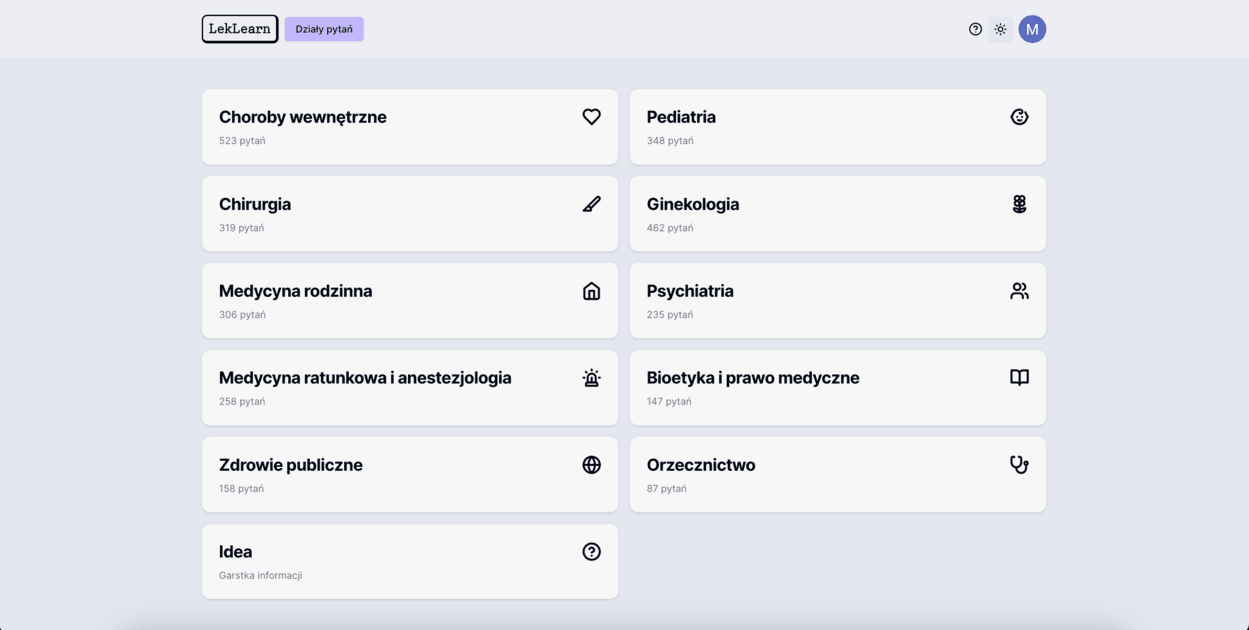Click the stethoscope icon for Orzecznictwo
This screenshot has height=630, width=1249.
pyautogui.click(x=1018, y=464)
